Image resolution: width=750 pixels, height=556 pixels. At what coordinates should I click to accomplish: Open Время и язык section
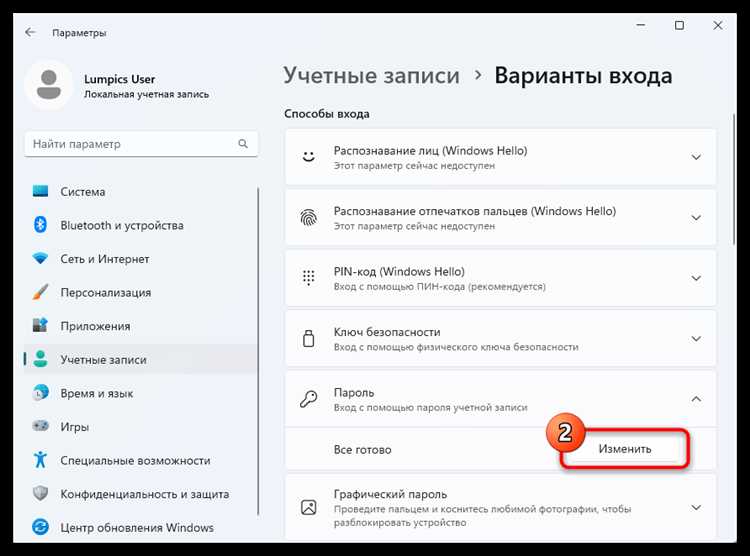click(141, 393)
